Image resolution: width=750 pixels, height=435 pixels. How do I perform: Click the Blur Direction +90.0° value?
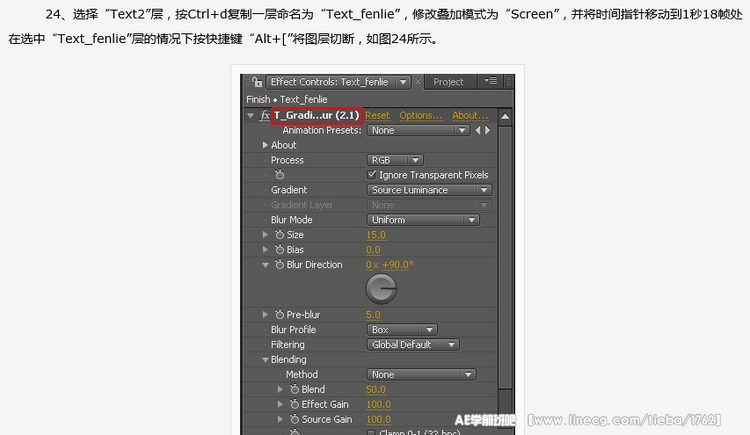tap(398, 265)
